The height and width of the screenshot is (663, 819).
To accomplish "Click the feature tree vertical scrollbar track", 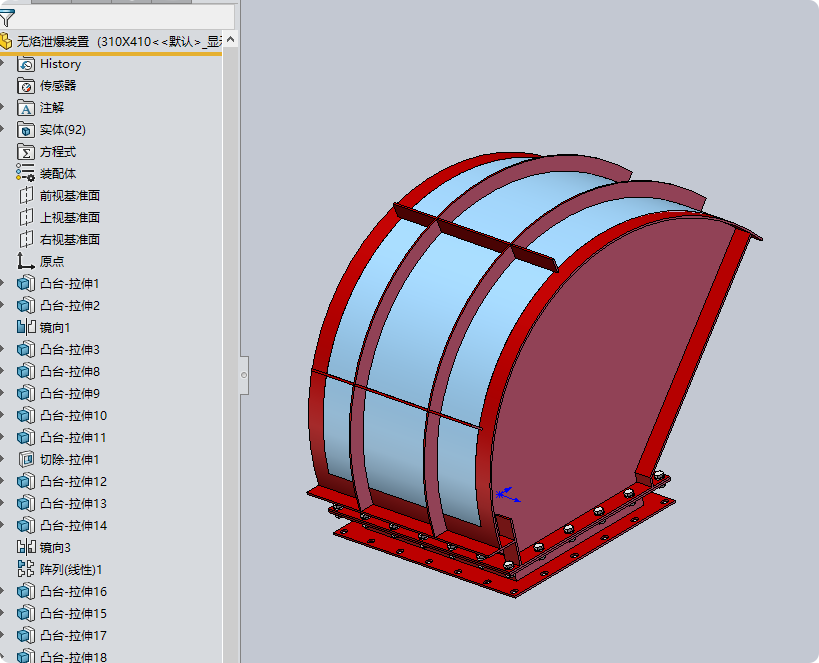I will click(x=230, y=355).
